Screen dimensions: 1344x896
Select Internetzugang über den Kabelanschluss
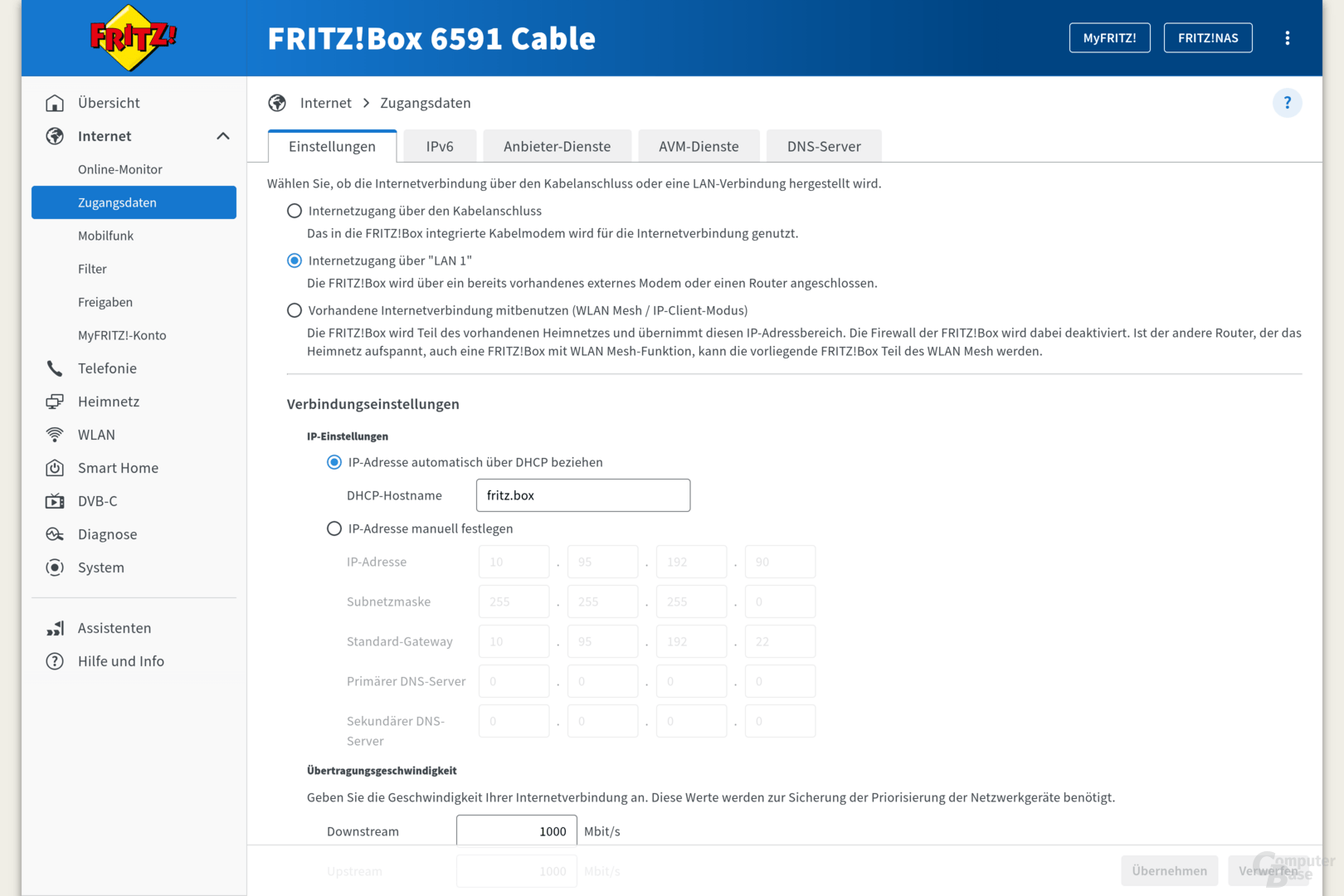[x=295, y=211]
